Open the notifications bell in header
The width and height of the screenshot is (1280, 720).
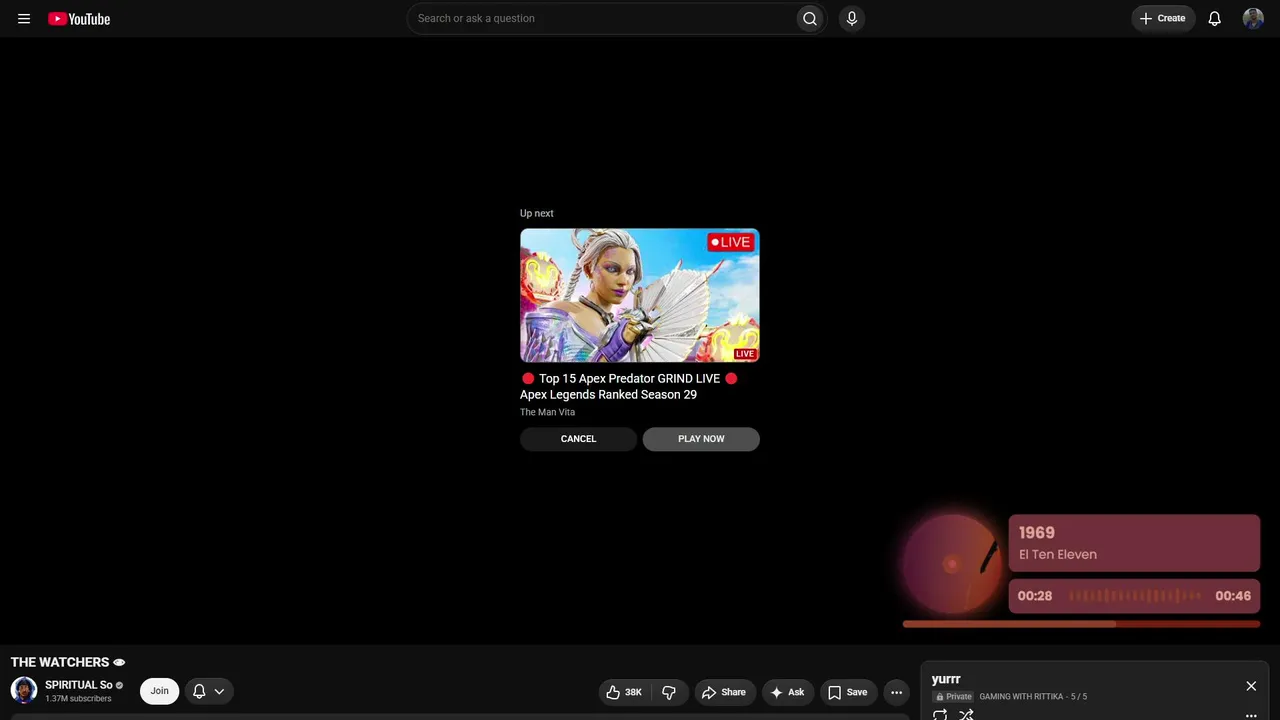click(1215, 18)
